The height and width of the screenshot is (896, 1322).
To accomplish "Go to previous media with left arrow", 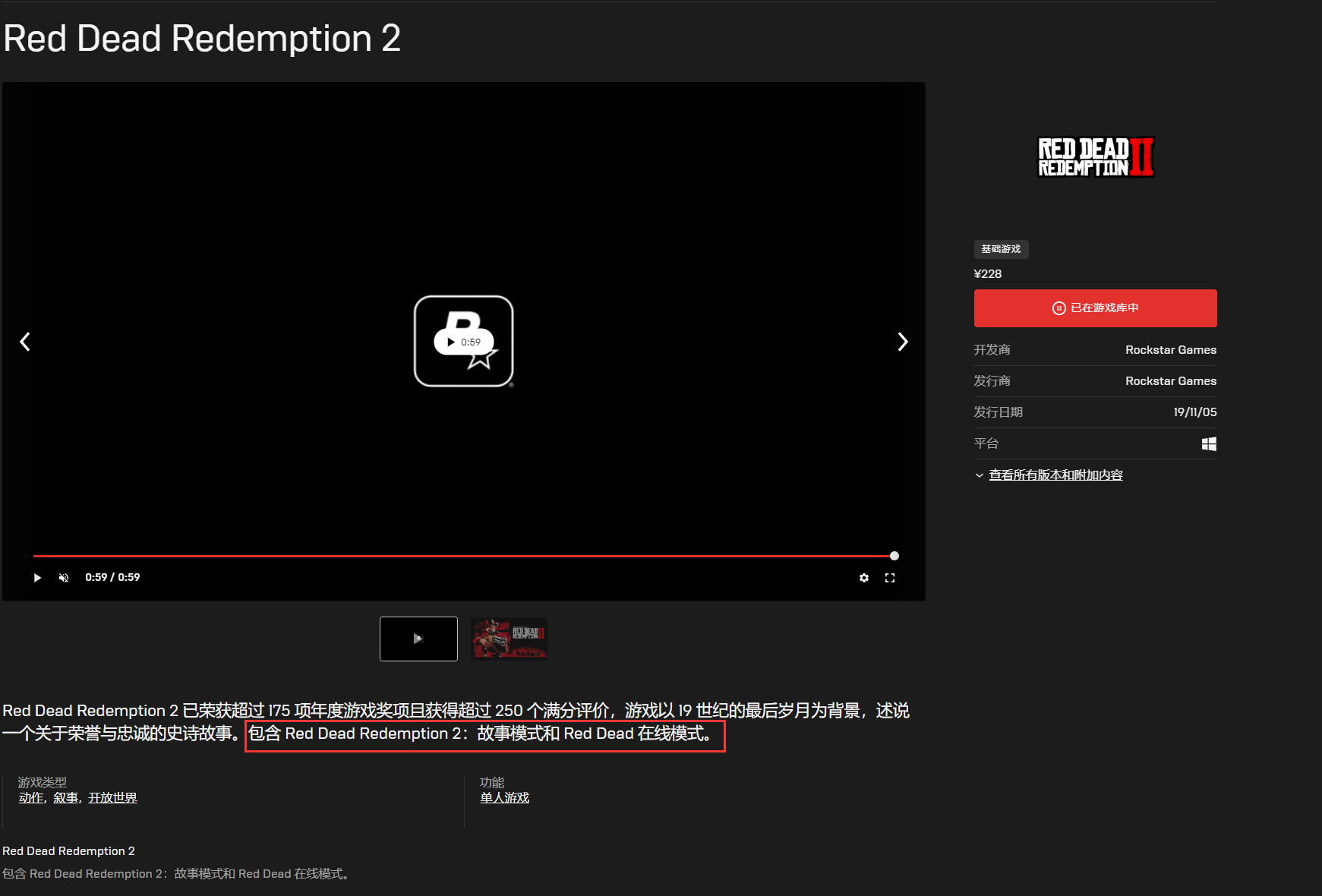I will click(25, 342).
